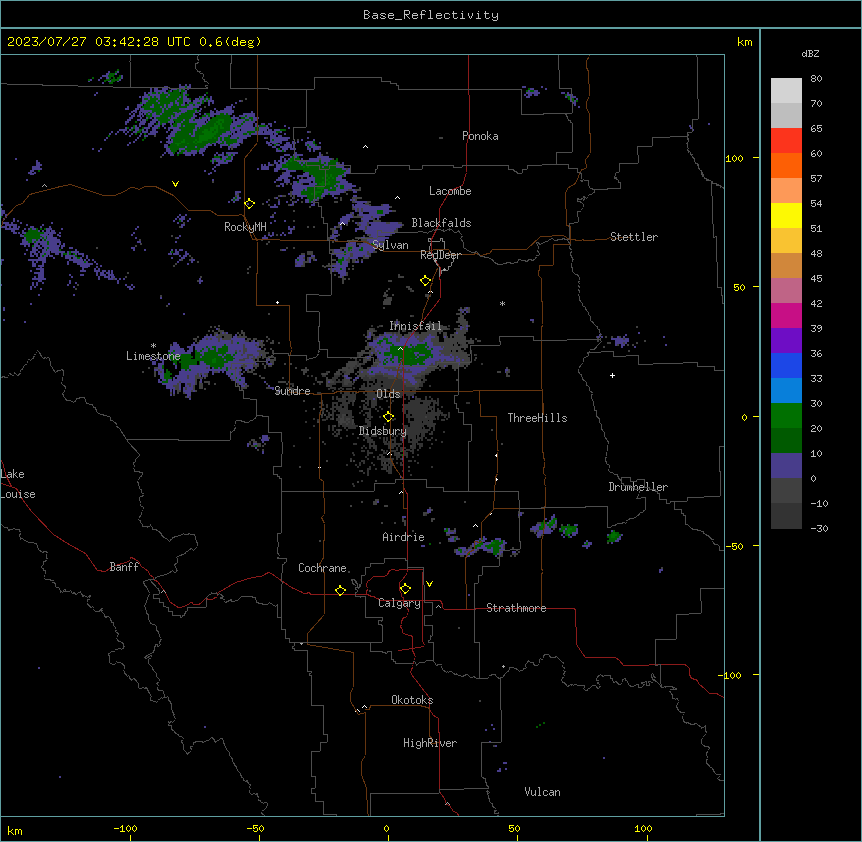
Task: Click the Base_Reflectivity title text
Action: pyautogui.click(x=431, y=15)
